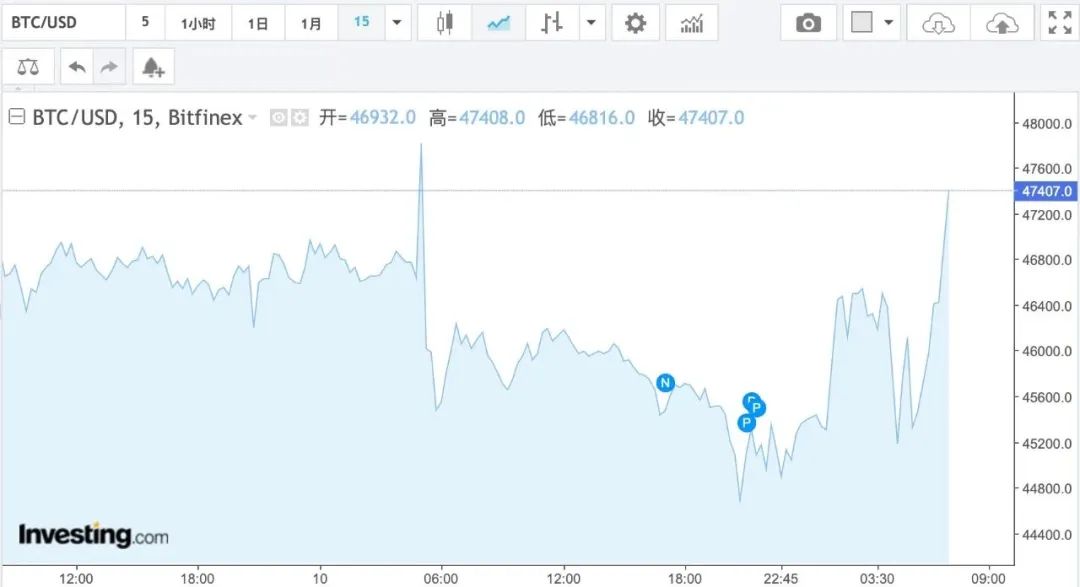Image resolution: width=1080 pixels, height=587 pixels.
Task: Collapse the BTC/USD legend with the minus box
Action: (x=16, y=117)
